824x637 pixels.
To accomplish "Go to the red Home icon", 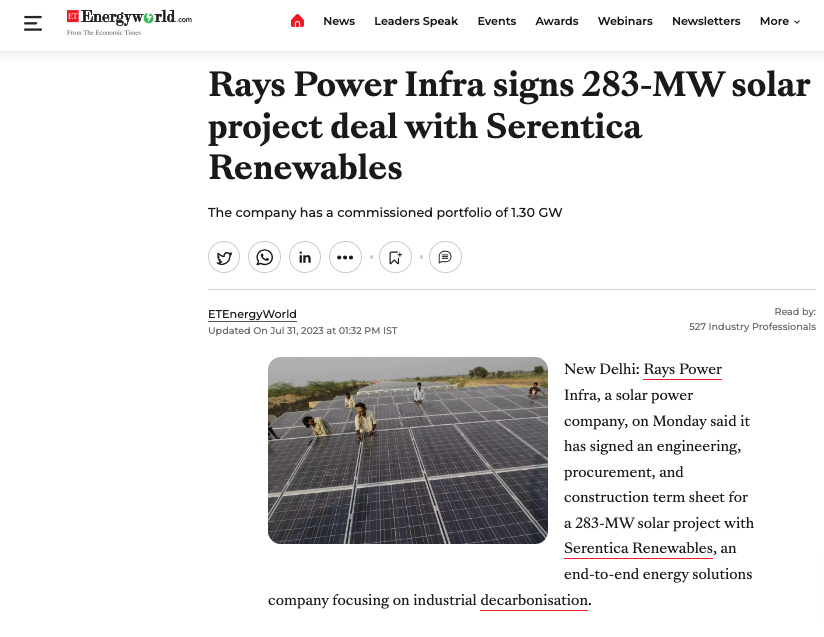I will 297,22.
